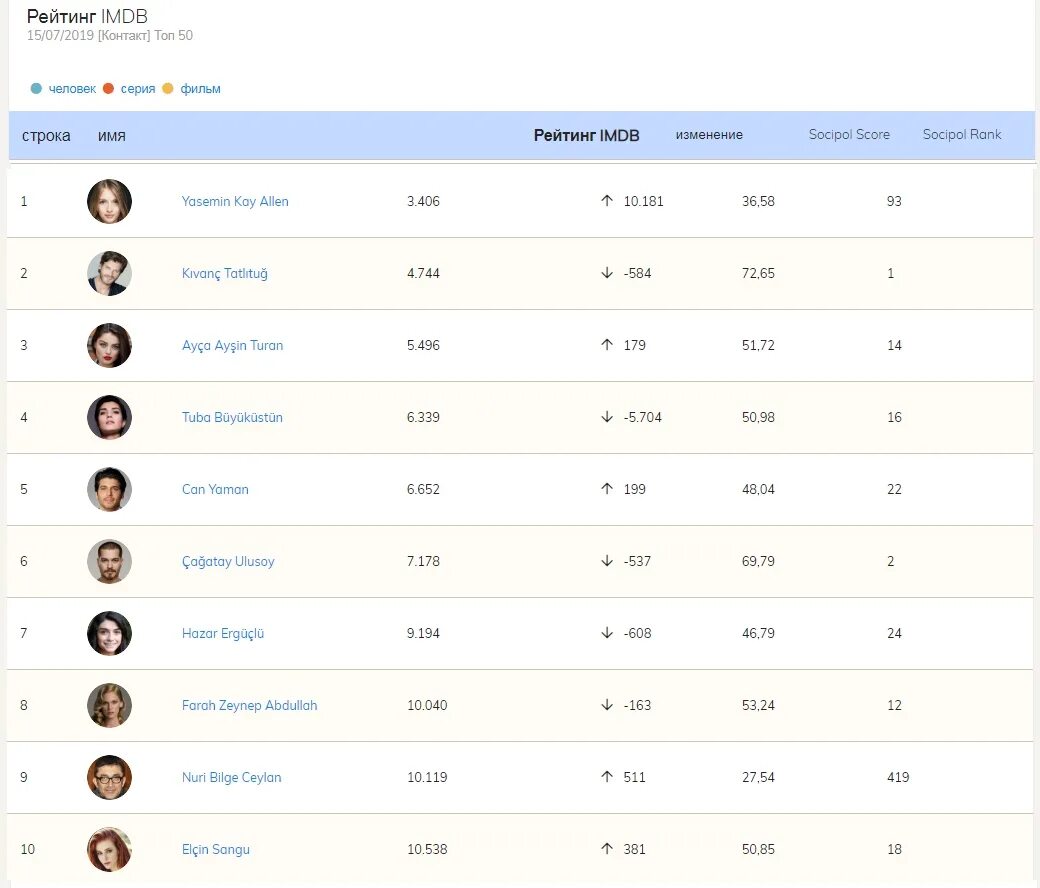Click the up arrow beside 10.181

[607, 200]
